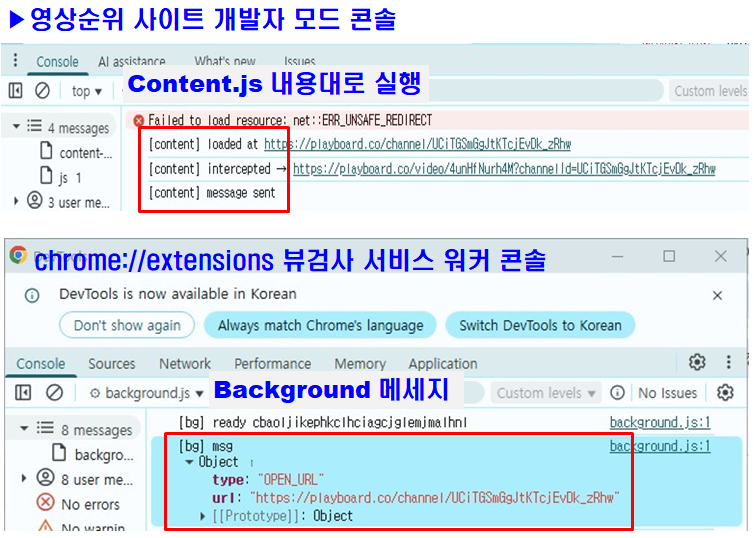Screen dimensions: 754x538
Task: Open the background.js context dropdown
Action: [x=147, y=393]
